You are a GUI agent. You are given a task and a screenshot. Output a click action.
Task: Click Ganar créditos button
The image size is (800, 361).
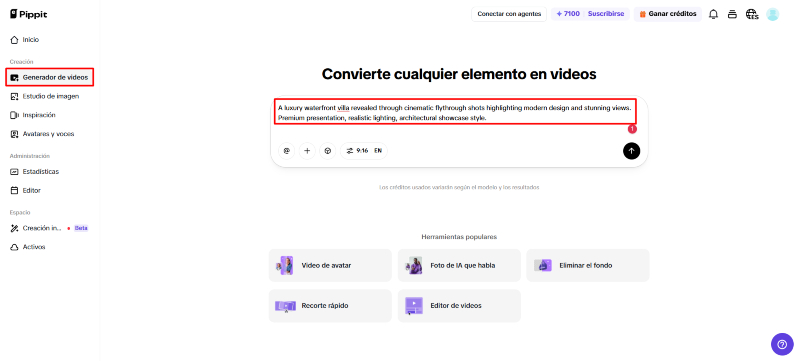668,14
